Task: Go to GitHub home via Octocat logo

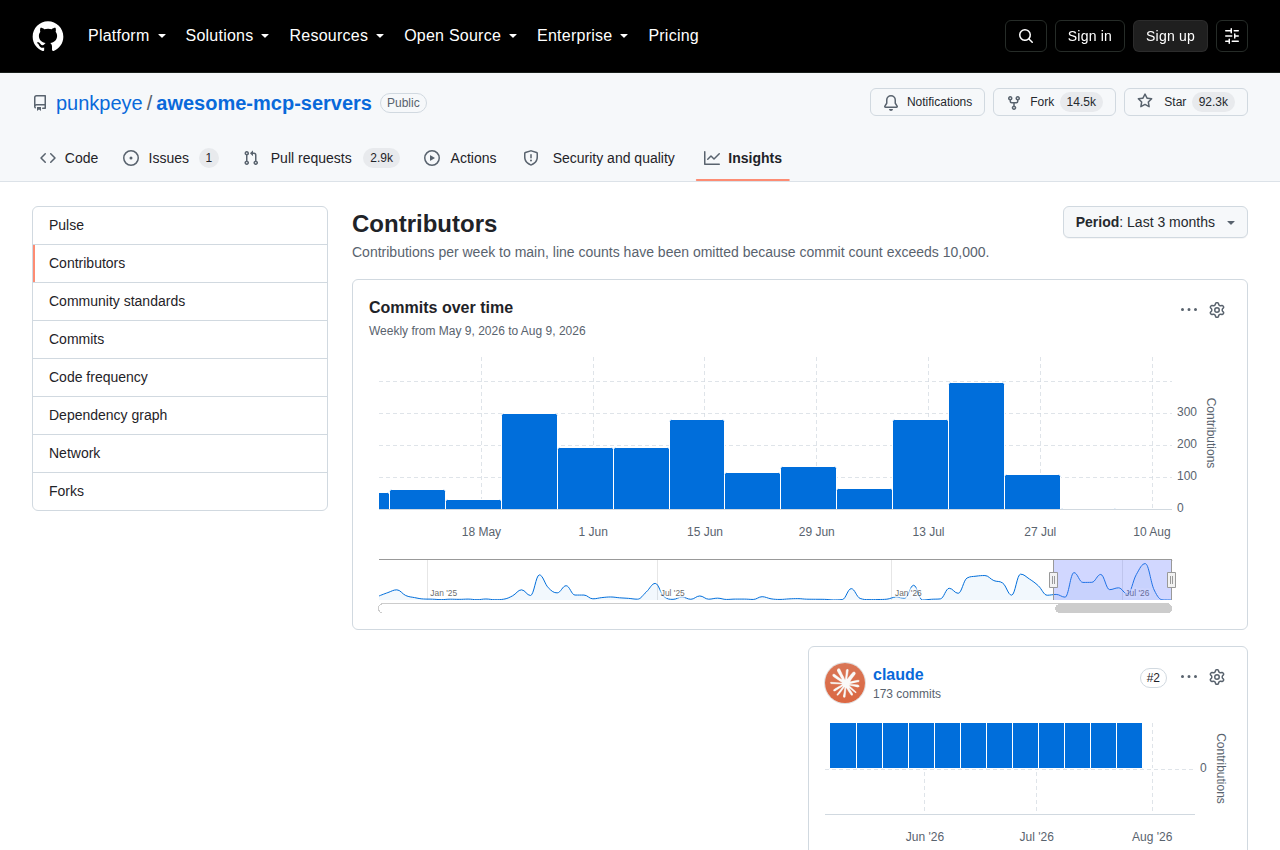Action: click(48, 36)
